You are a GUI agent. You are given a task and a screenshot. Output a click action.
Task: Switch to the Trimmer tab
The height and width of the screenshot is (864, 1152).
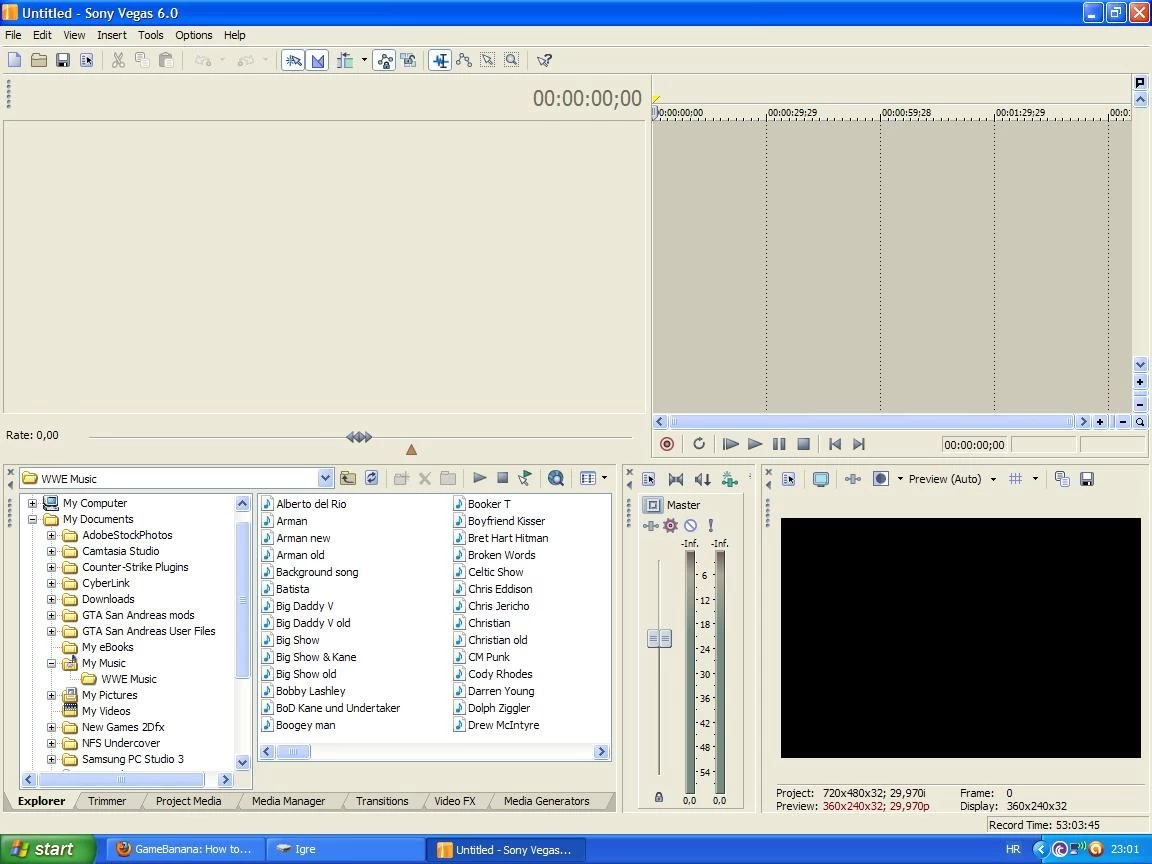[x=107, y=801]
